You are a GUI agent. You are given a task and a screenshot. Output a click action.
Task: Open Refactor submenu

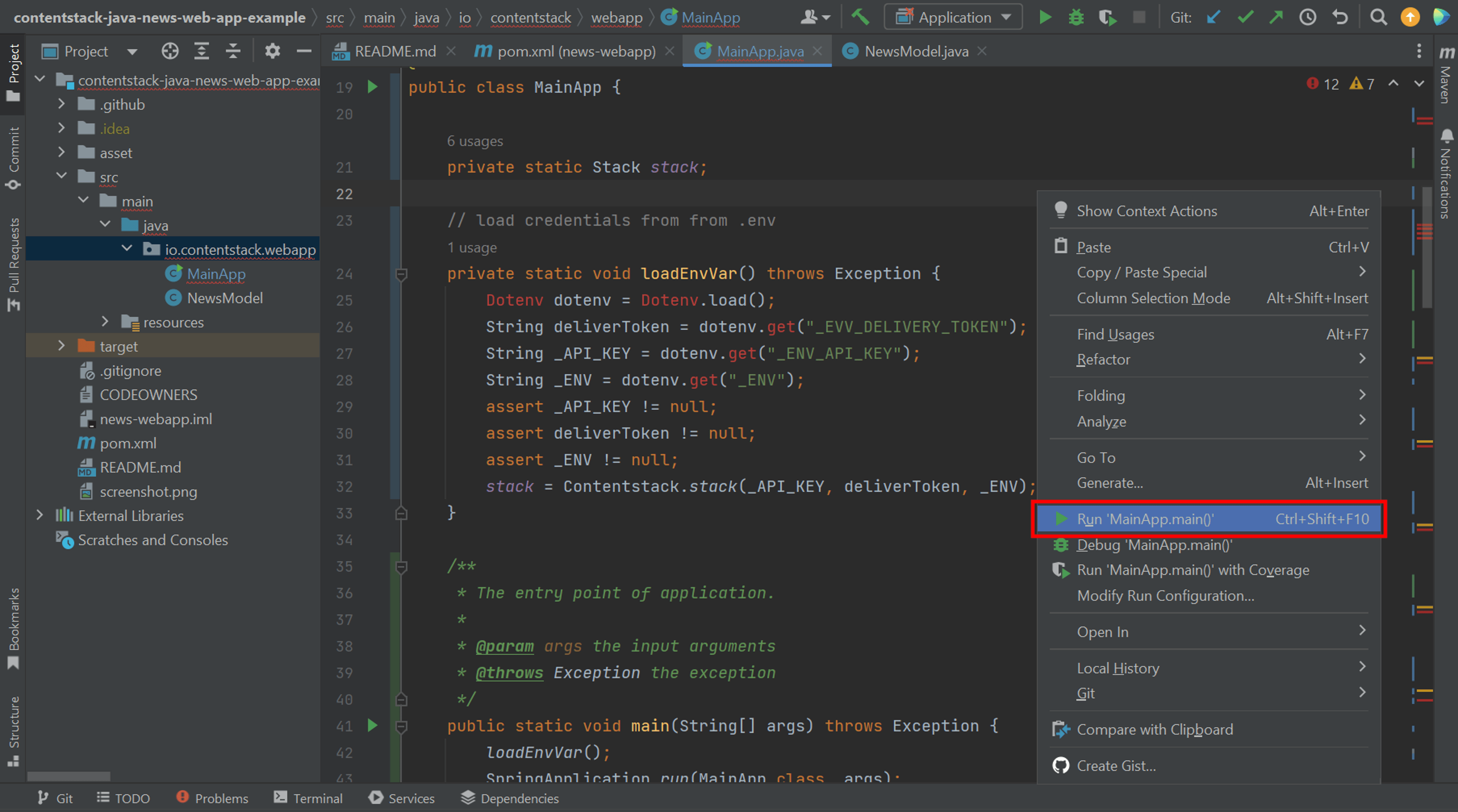[x=1209, y=359]
